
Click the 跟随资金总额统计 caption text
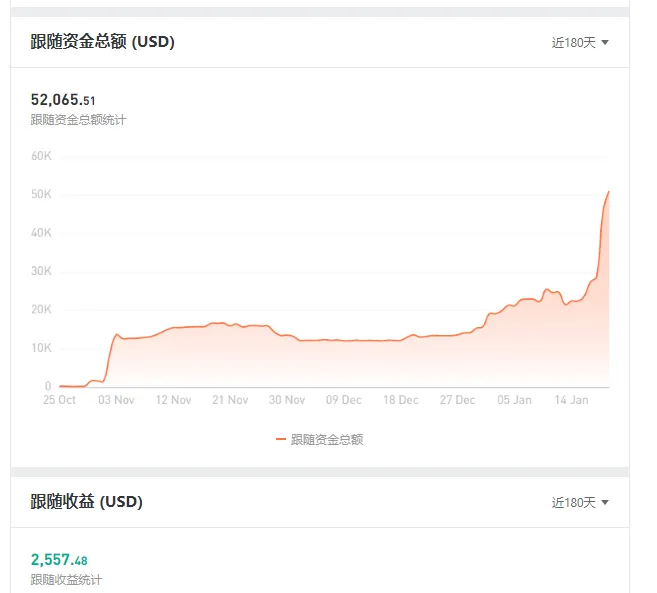(x=78, y=120)
